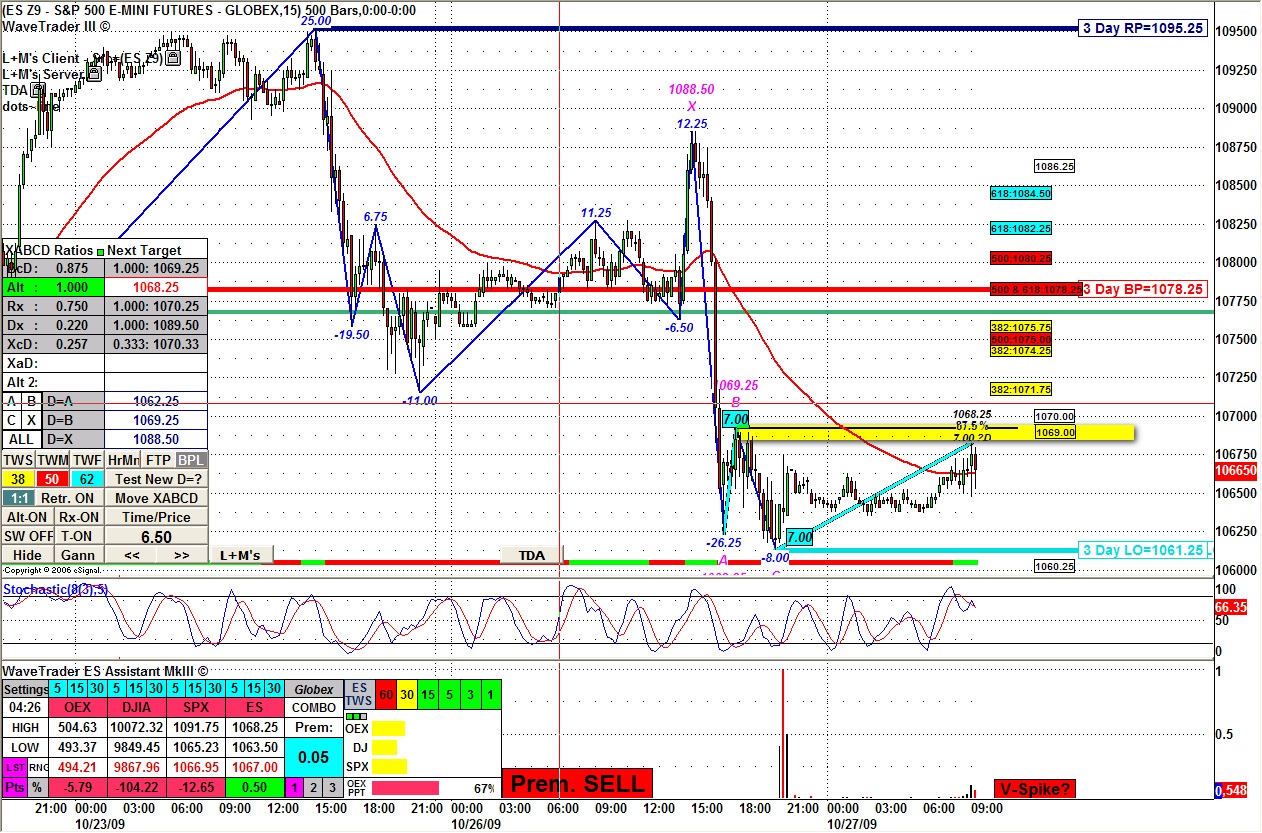Click the 3 Day LO=1061.25 label

tap(1143, 550)
